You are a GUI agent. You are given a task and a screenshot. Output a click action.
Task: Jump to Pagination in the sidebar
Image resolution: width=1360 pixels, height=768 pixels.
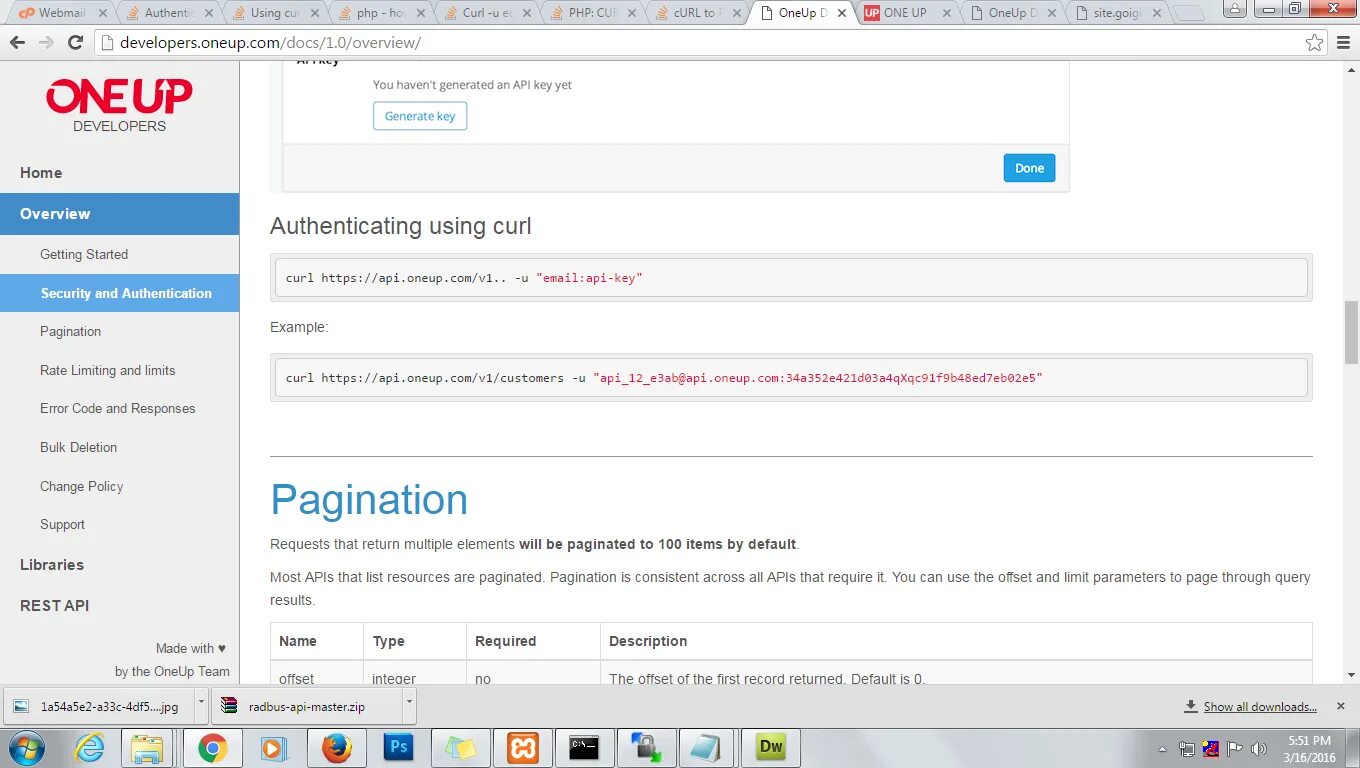coord(70,332)
